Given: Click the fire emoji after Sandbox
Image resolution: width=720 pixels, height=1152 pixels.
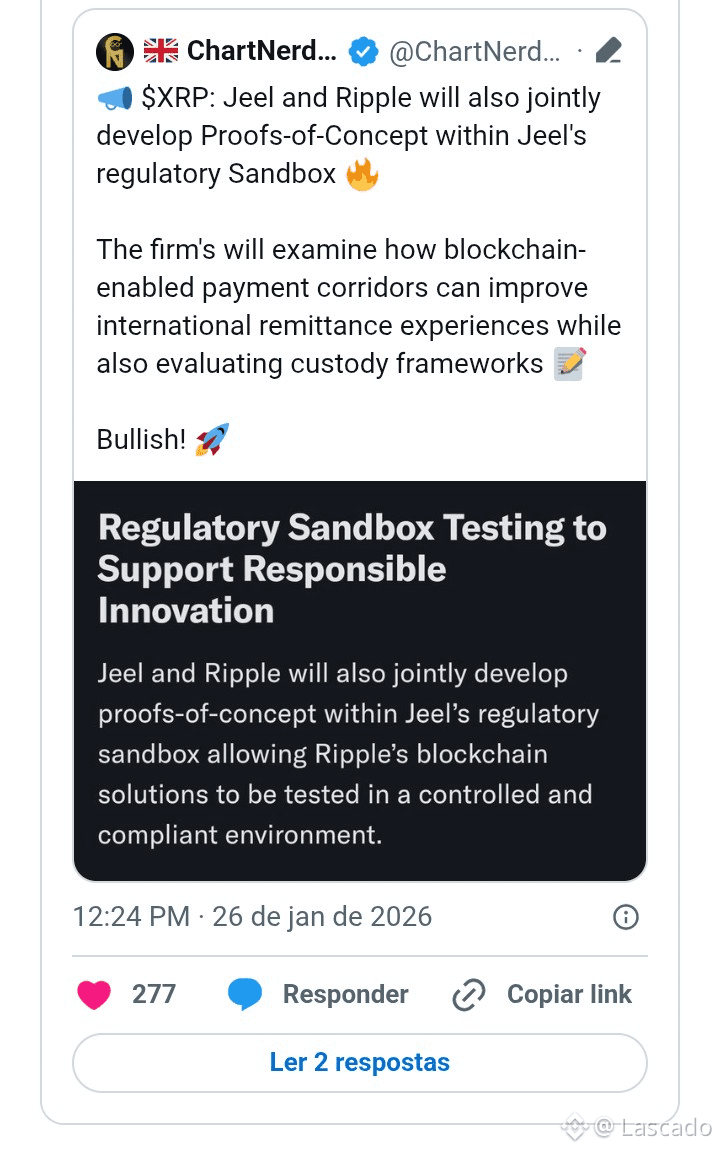Looking at the screenshot, I should click(x=362, y=174).
